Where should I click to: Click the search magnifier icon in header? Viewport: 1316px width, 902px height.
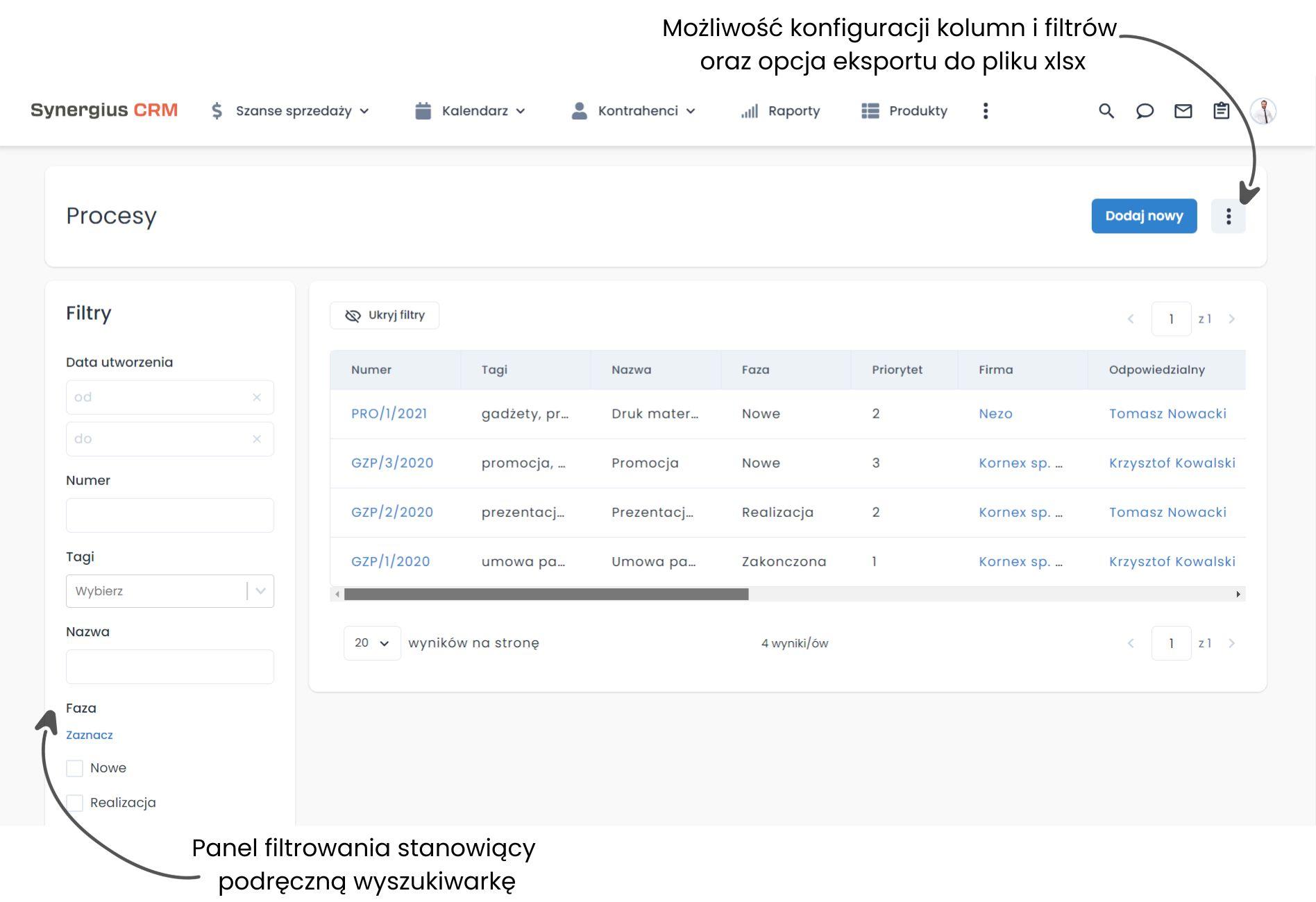(x=1106, y=111)
